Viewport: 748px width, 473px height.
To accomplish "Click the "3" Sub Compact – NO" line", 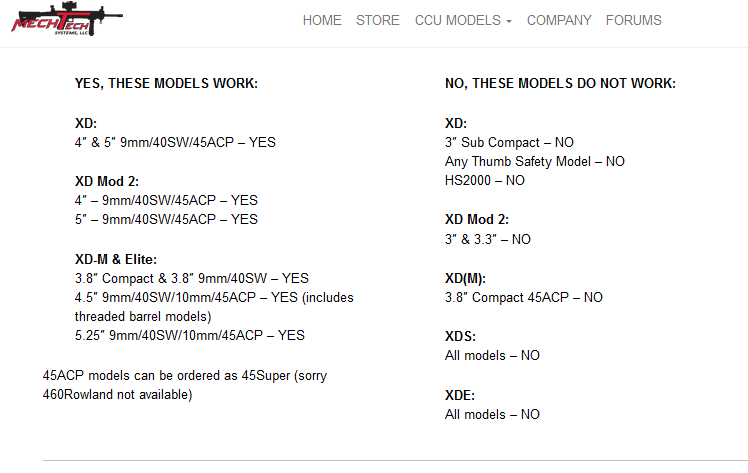I will tap(509, 143).
